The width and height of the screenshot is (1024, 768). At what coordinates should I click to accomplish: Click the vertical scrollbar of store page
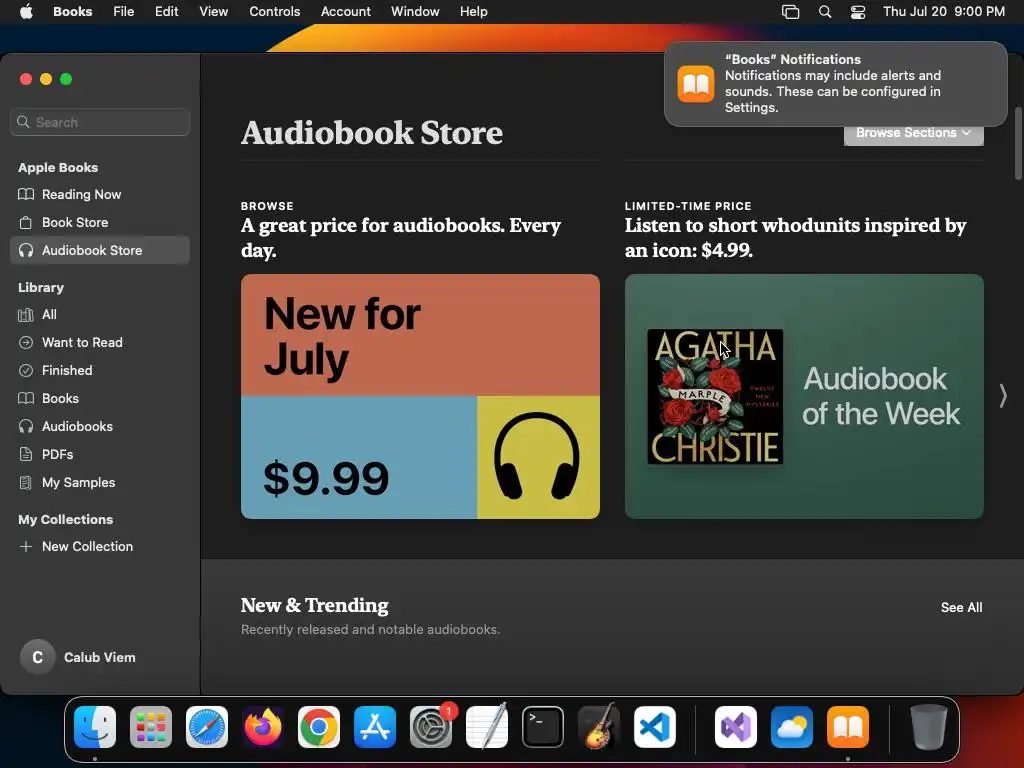pos(1018,144)
